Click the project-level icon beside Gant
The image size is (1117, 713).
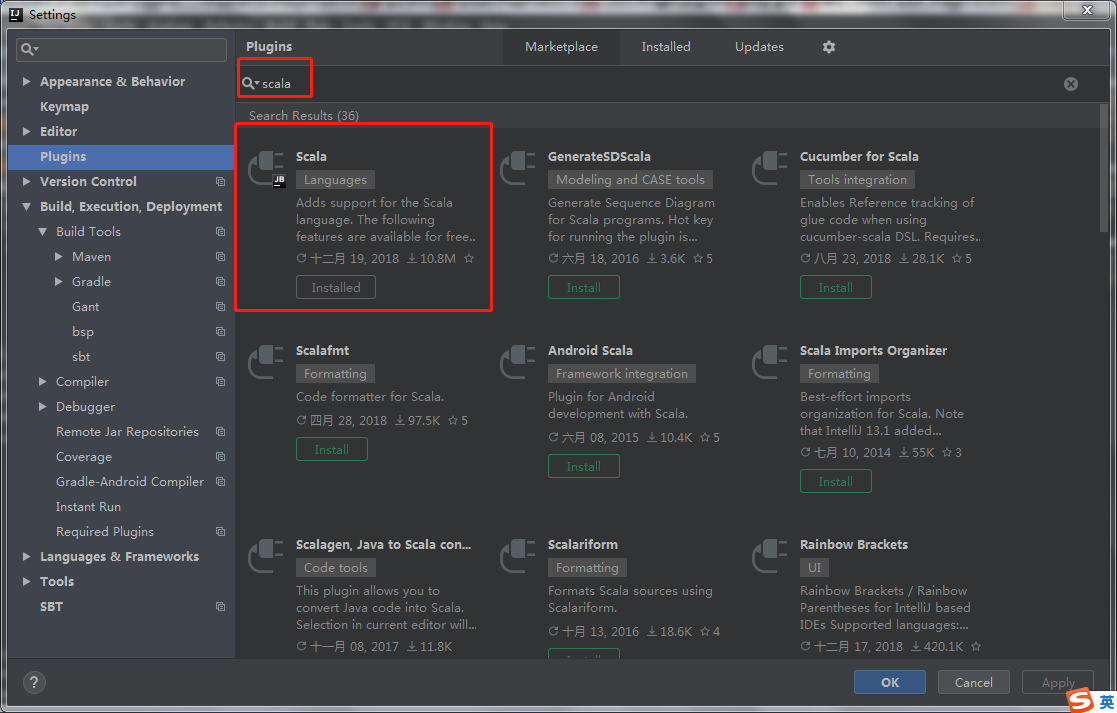tap(220, 306)
